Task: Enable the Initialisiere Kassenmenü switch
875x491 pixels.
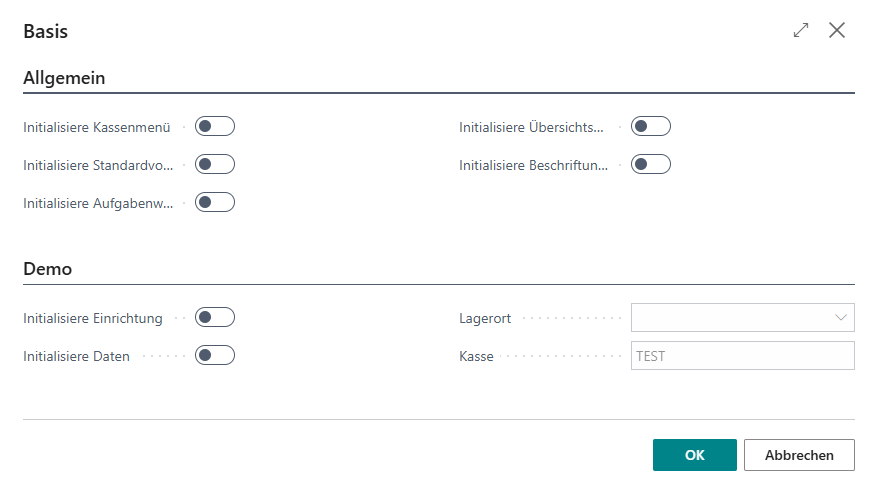Action: click(215, 126)
